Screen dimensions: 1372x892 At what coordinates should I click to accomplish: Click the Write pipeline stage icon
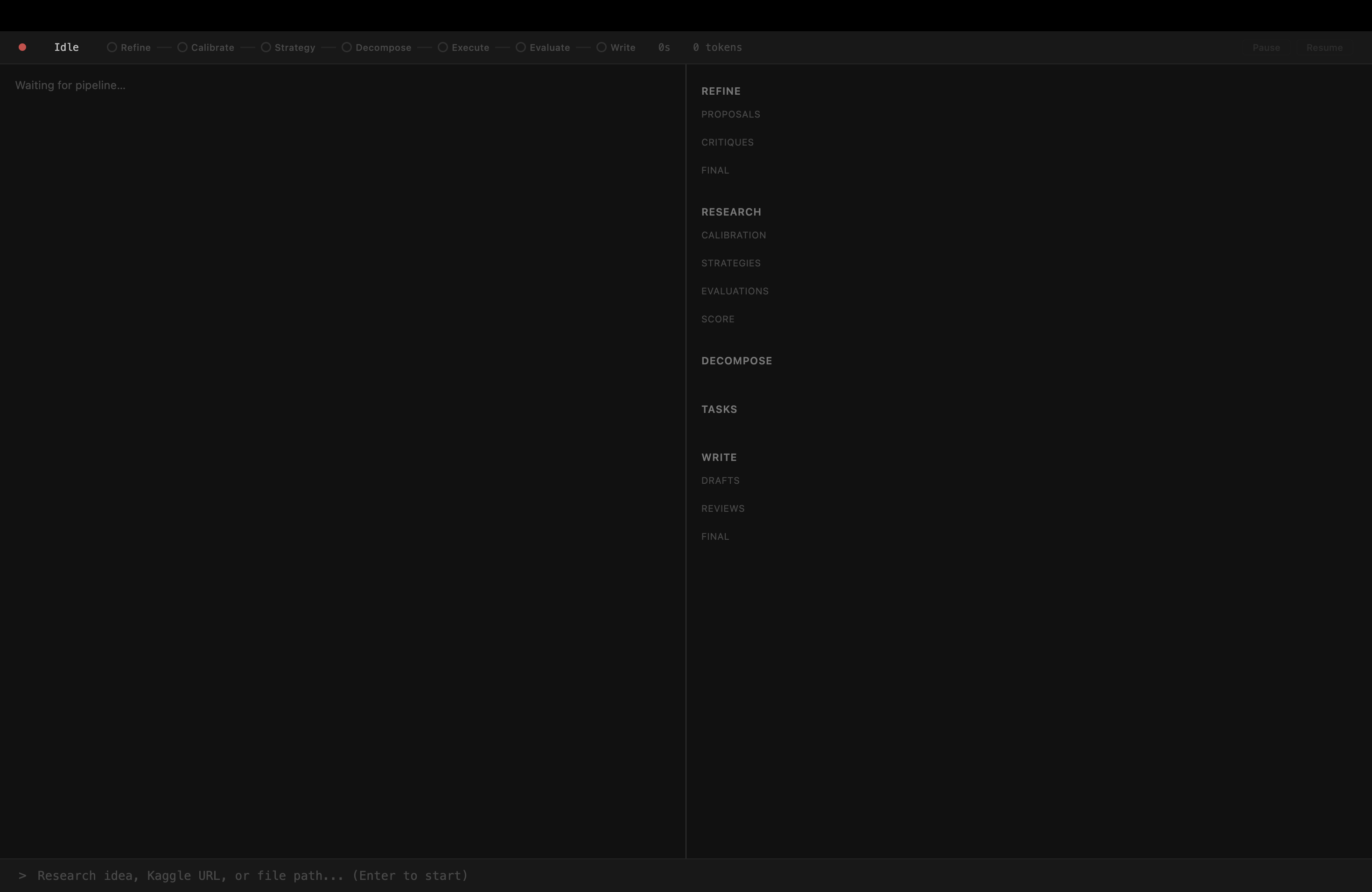[x=601, y=47]
